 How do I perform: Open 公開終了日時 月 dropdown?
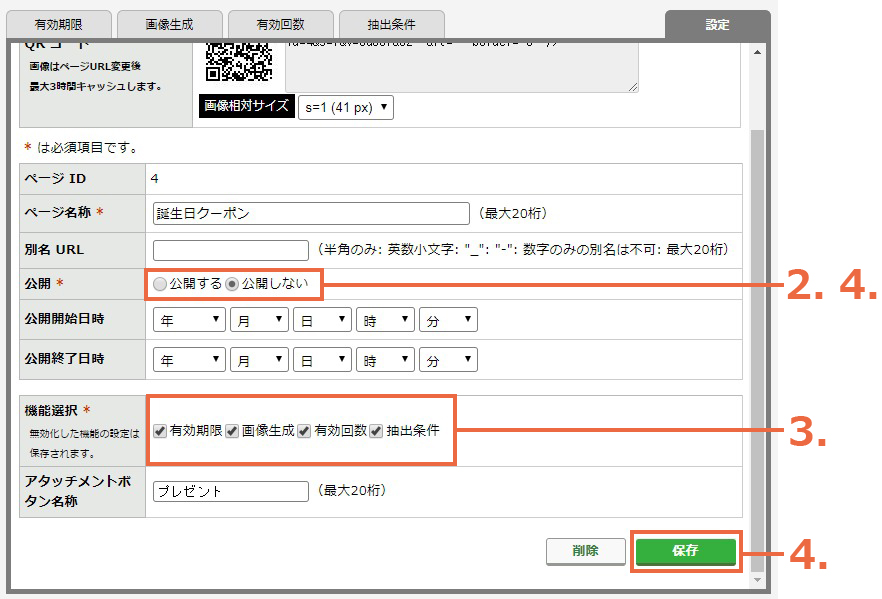click(x=259, y=359)
